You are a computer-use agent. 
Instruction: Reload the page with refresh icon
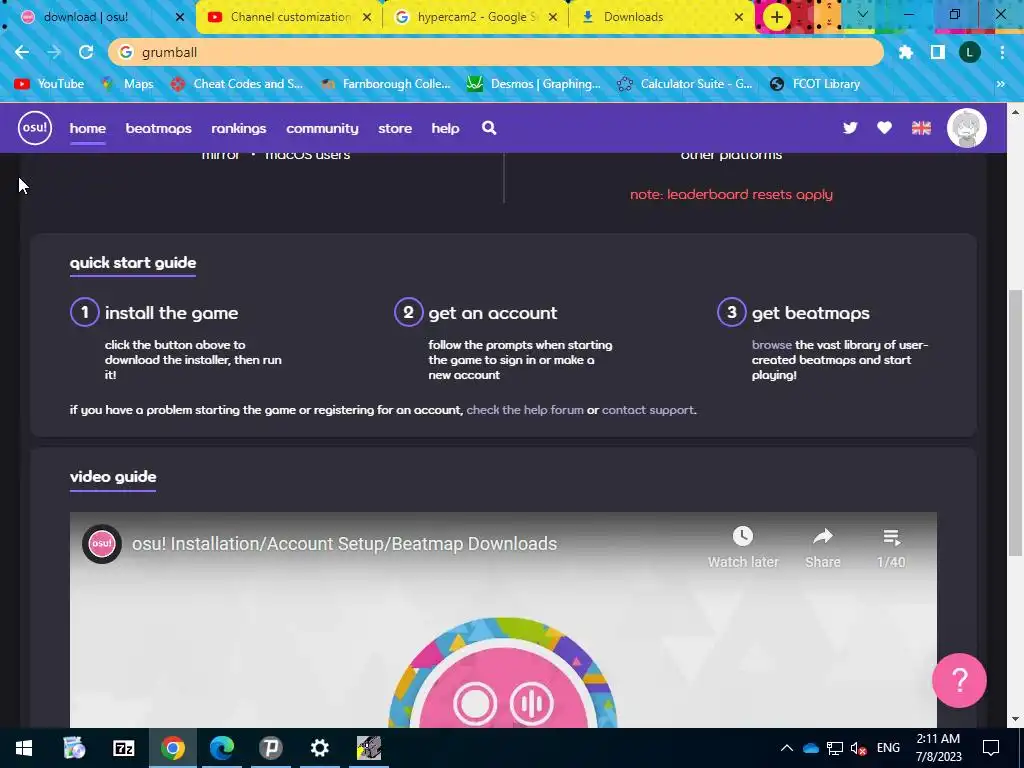(x=86, y=52)
